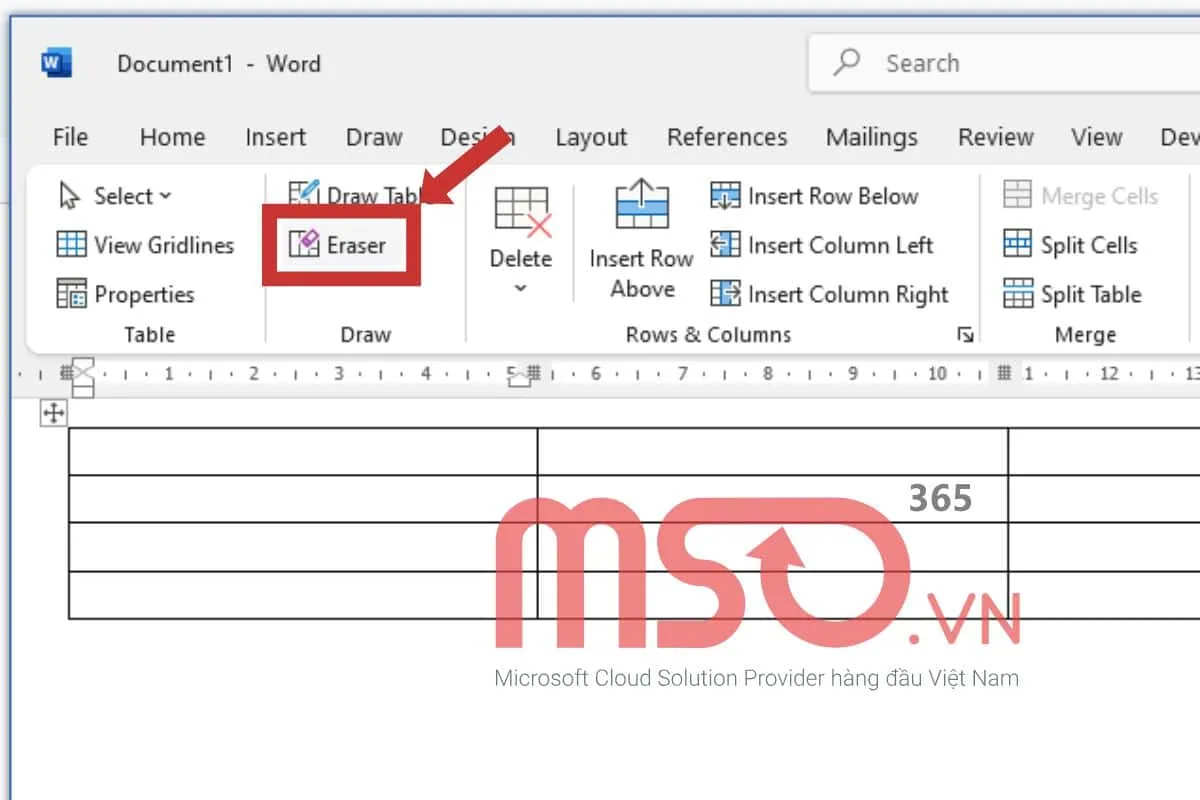Open Rows & Columns dialog launcher

[965, 335]
